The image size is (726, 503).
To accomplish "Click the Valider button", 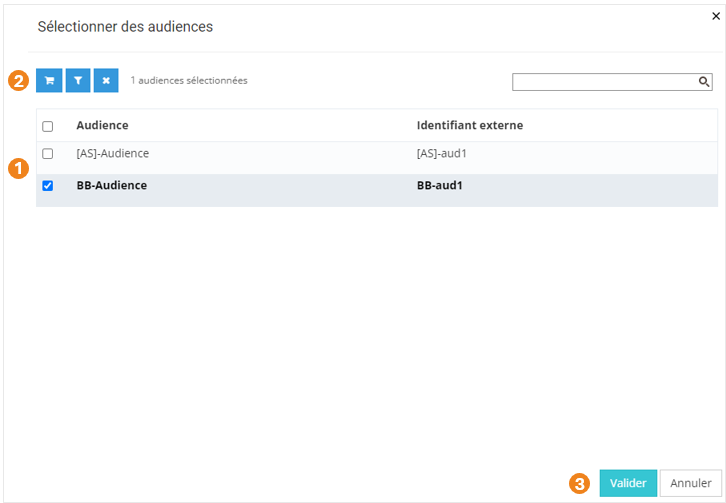I will pyautogui.click(x=628, y=483).
